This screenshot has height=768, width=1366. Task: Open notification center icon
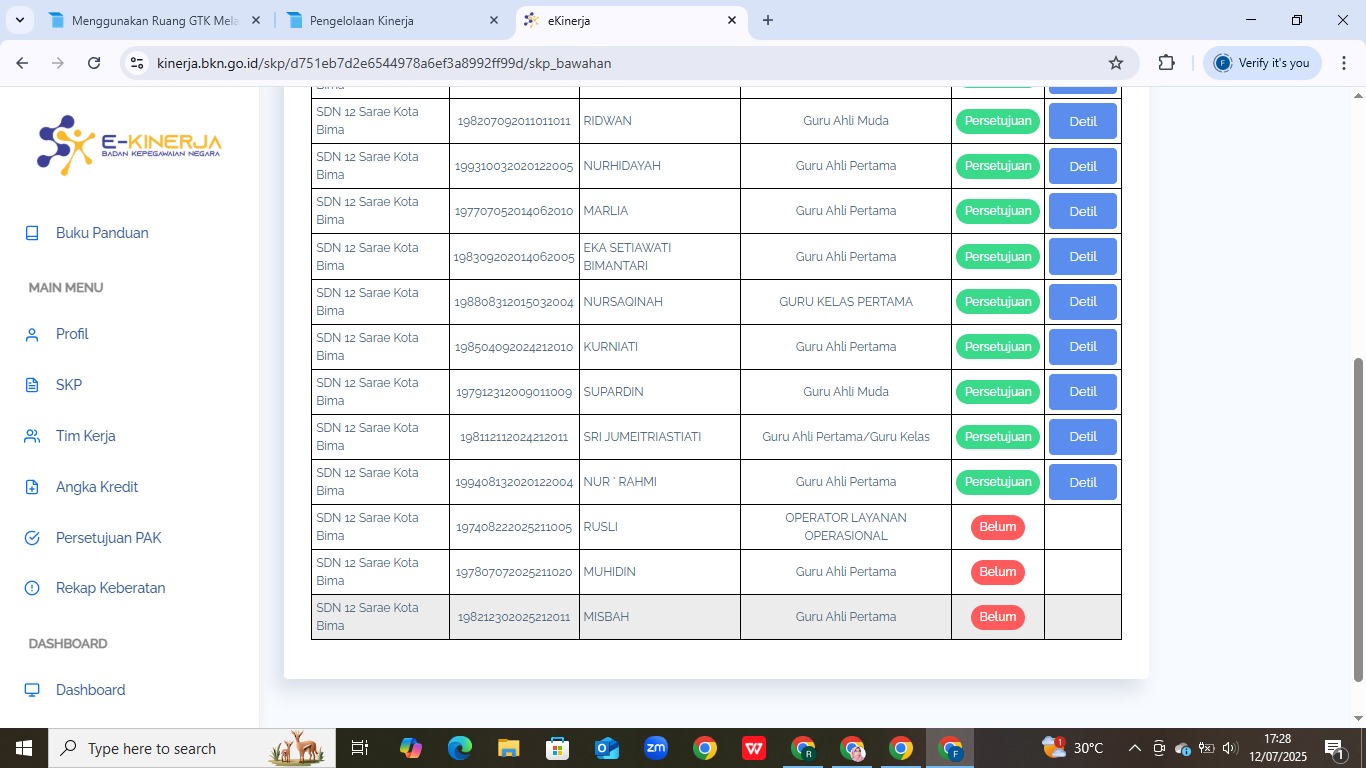tap(1334, 748)
